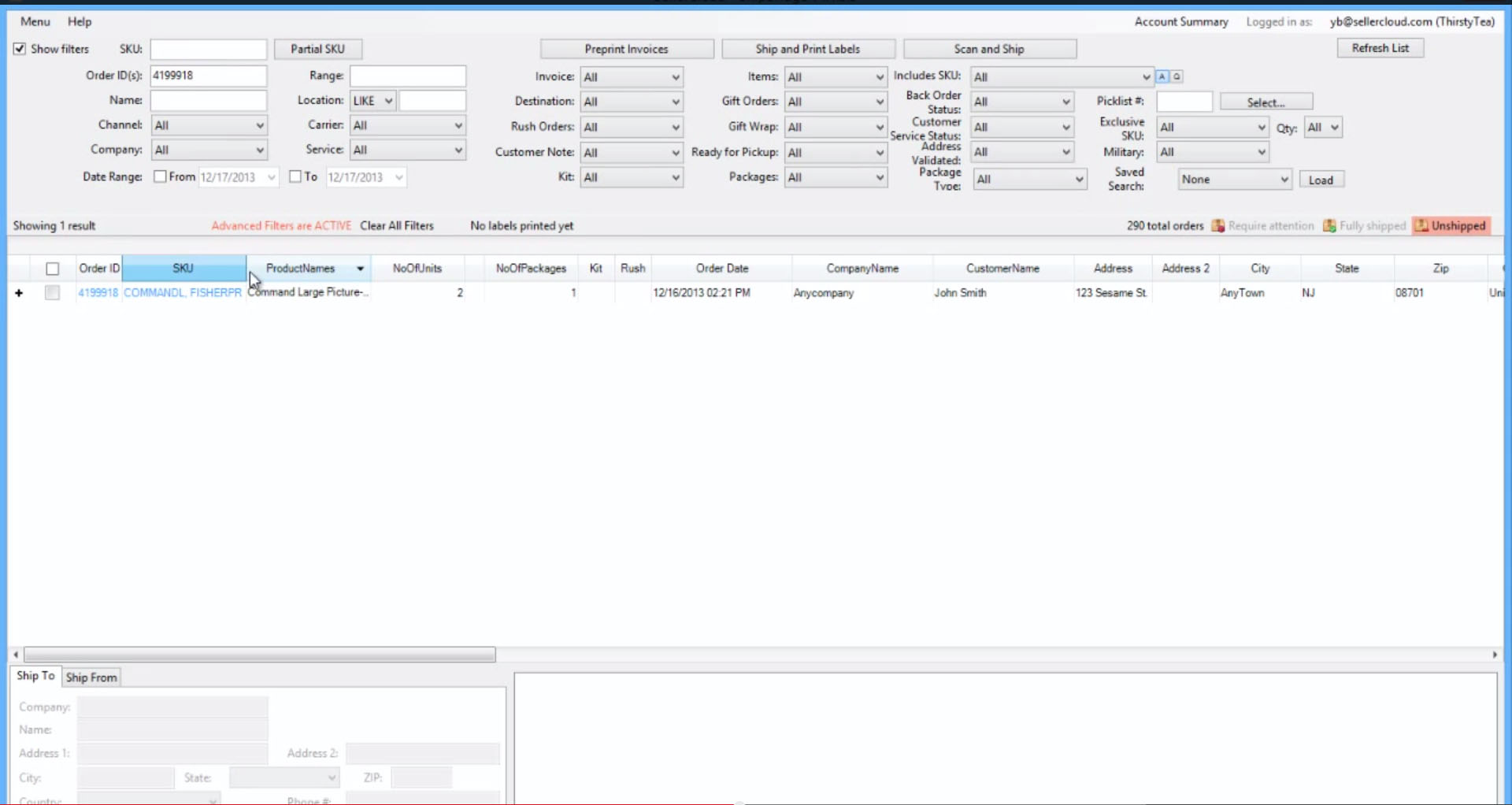Click the Name filter input field
The height and width of the screenshot is (805, 1512).
coord(209,100)
